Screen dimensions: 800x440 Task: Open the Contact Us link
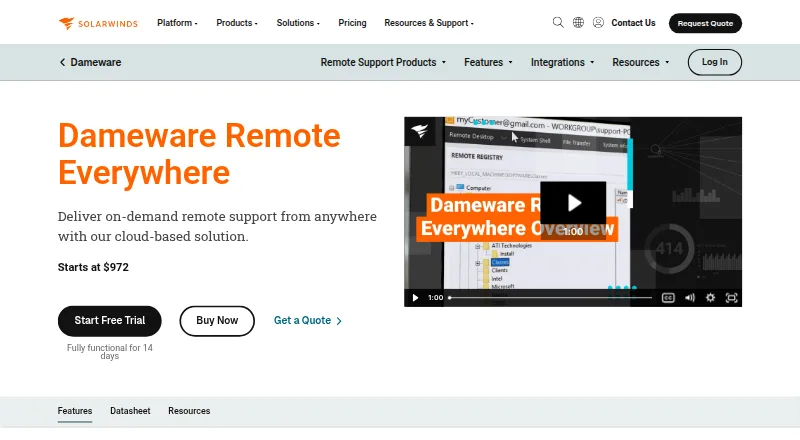pyautogui.click(x=633, y=23)
